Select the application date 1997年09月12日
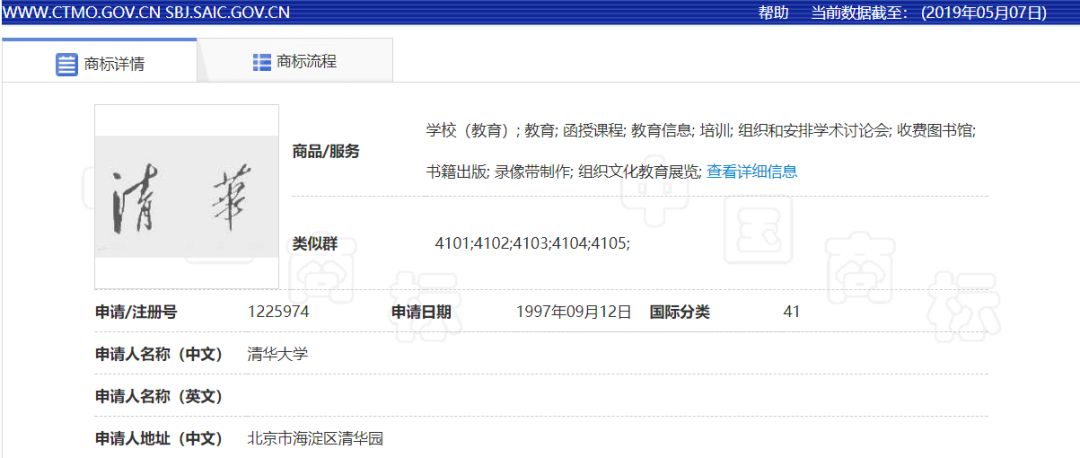Viewport: 1080px width, 458px height. pyautogui.click(x=574, y=312)
